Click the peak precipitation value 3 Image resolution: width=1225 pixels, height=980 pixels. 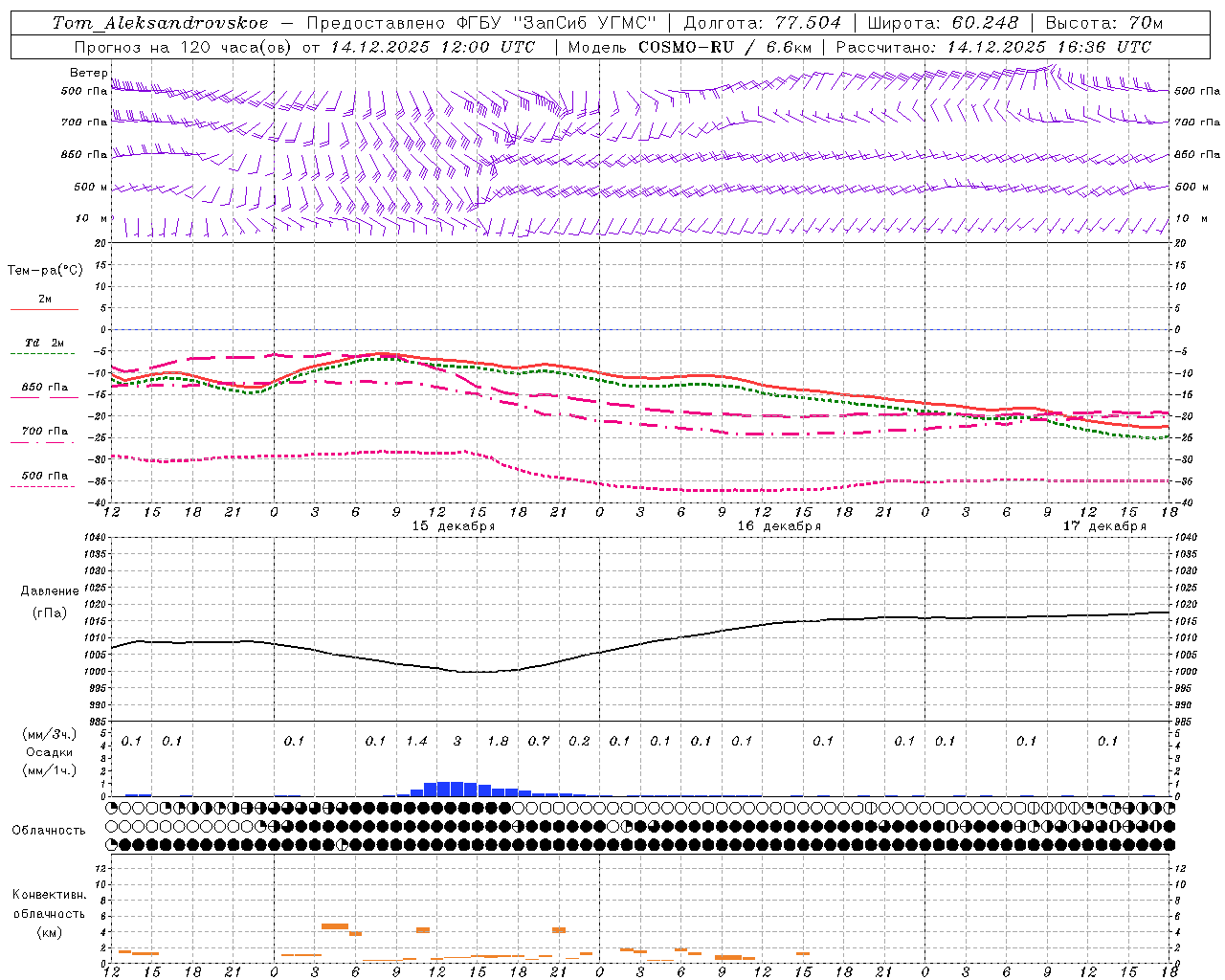coord(457,741)
